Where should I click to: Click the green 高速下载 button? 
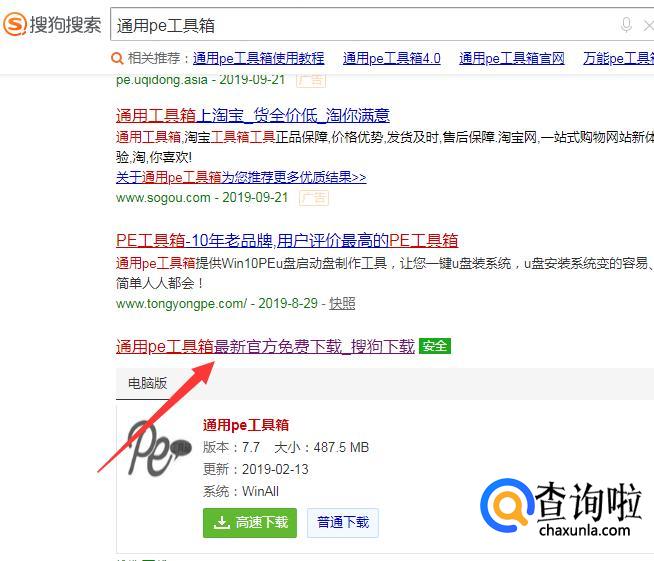[250, 522]
